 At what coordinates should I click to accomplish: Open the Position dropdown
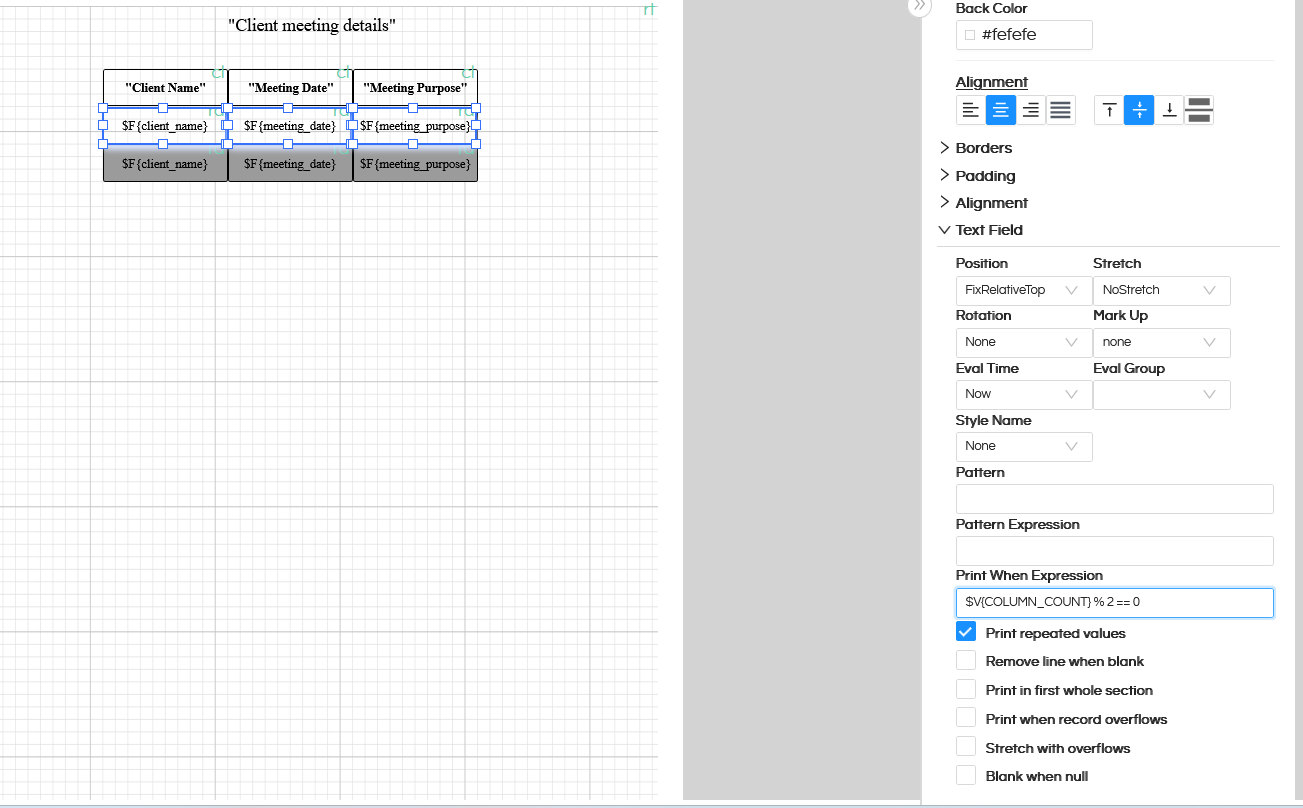coord(1023,290)
